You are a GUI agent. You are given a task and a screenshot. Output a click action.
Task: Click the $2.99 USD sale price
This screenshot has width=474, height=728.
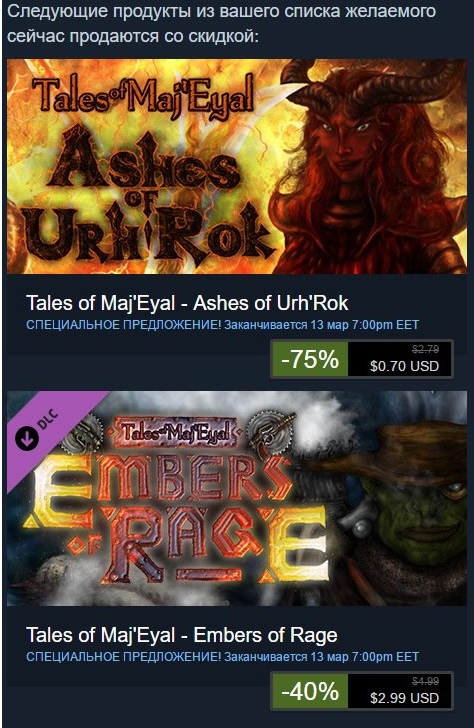tap(404, 698)
